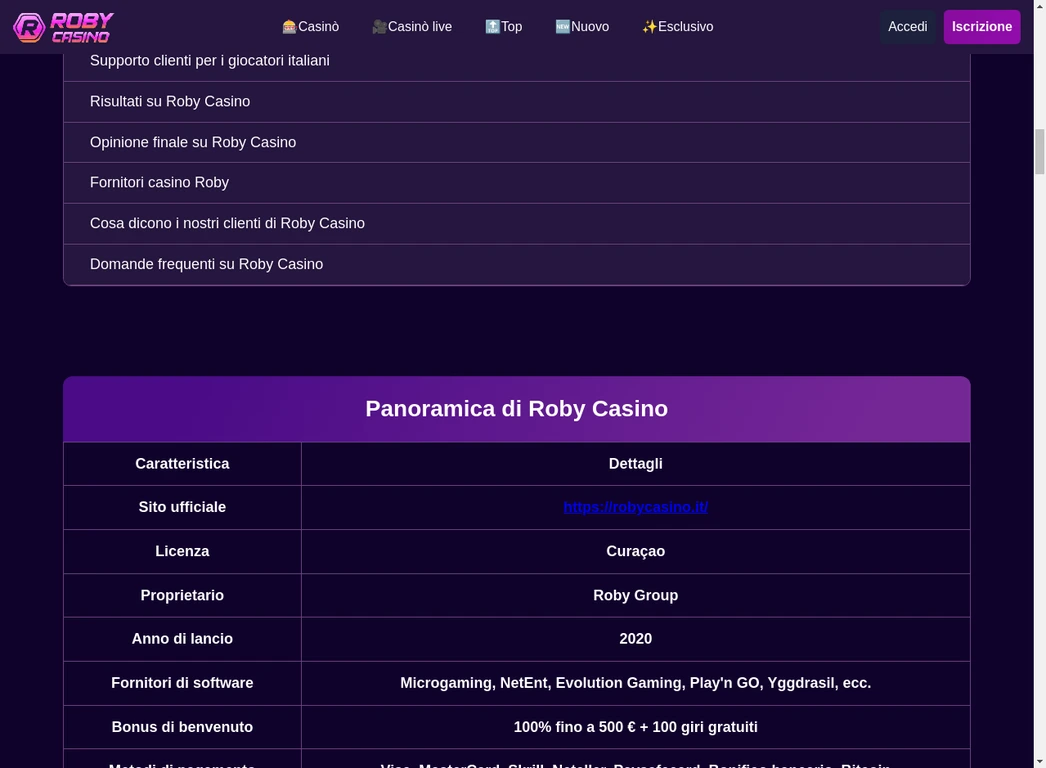Open 'Risultati su Roby Casino'

click(x=170, y=101)
